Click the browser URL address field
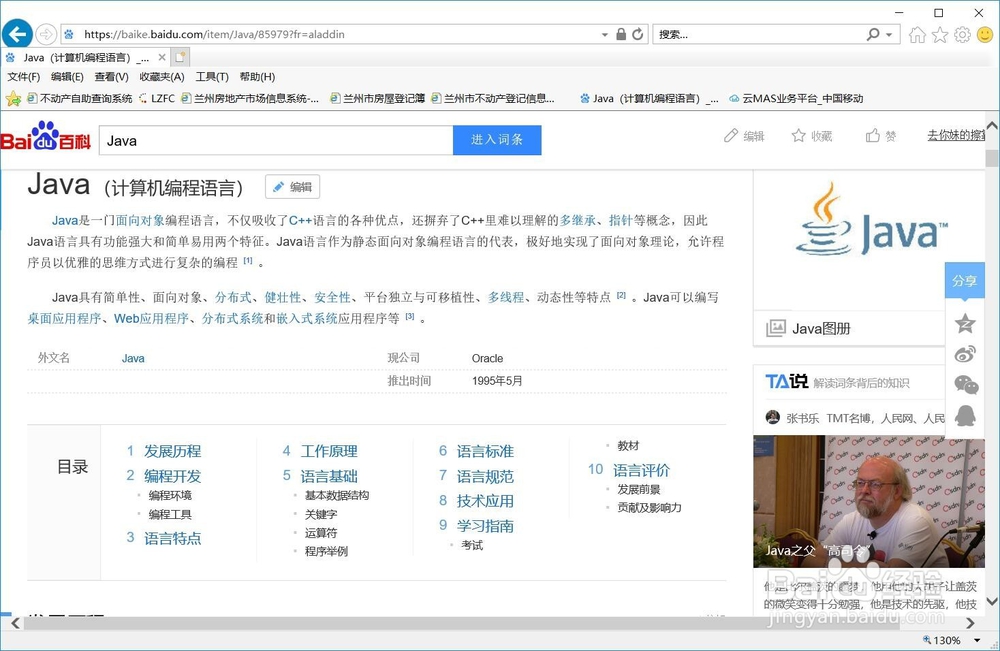Viewport: 1000px width, 651px height. tap(340, 34)
